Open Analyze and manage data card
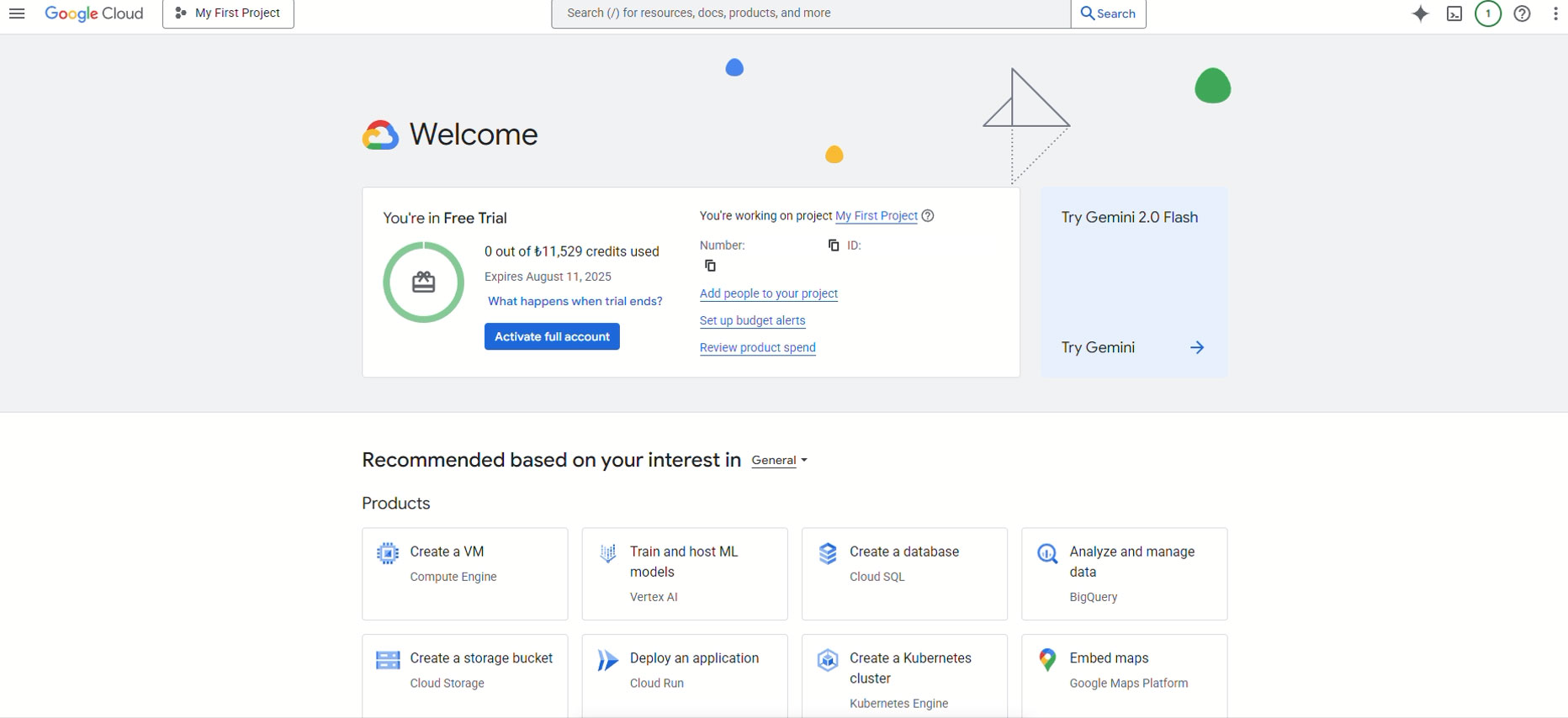Viewport: 1568px width, 718px height. [1125, 574]
